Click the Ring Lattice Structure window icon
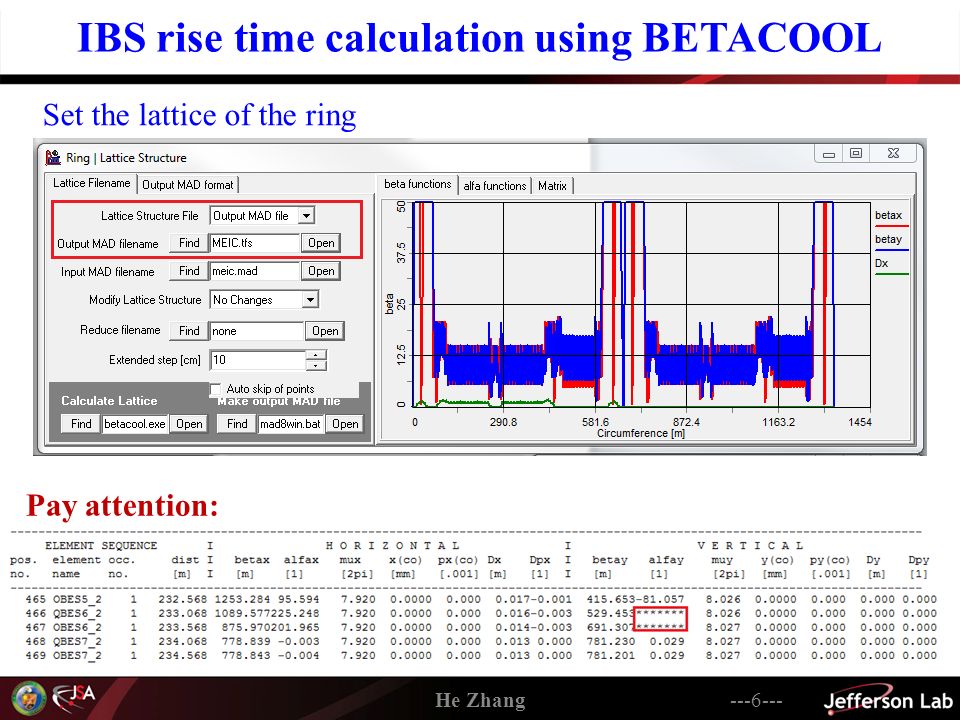This screenshot has width=960, height=720. [x=53, y=157]
